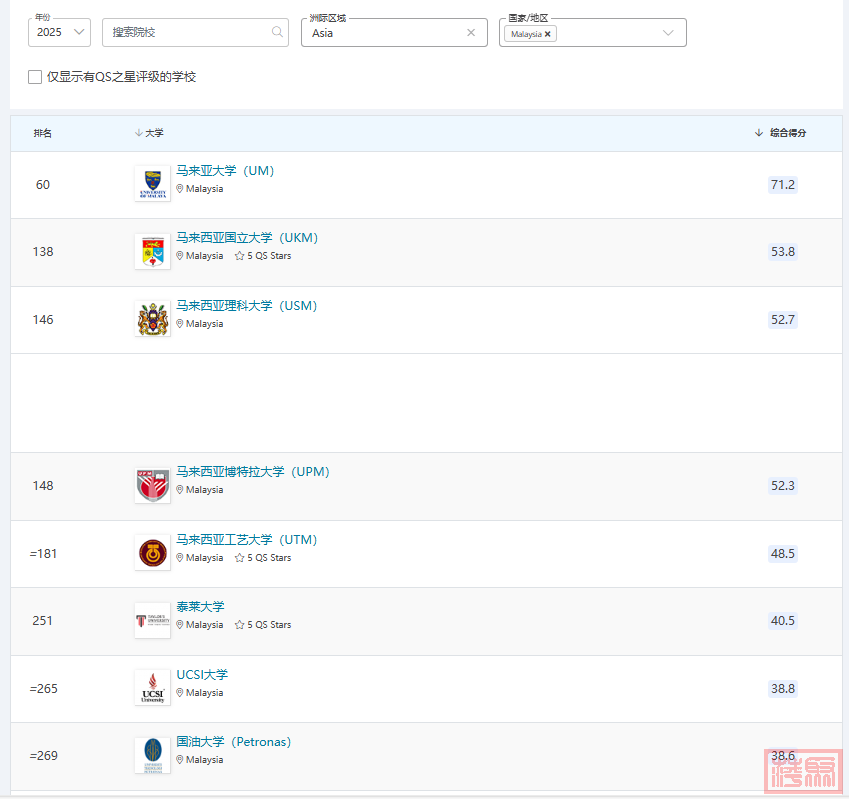
Task: Open the 马来西亚国立大学 (UKM) link
Action: click(x=247, y=238)
